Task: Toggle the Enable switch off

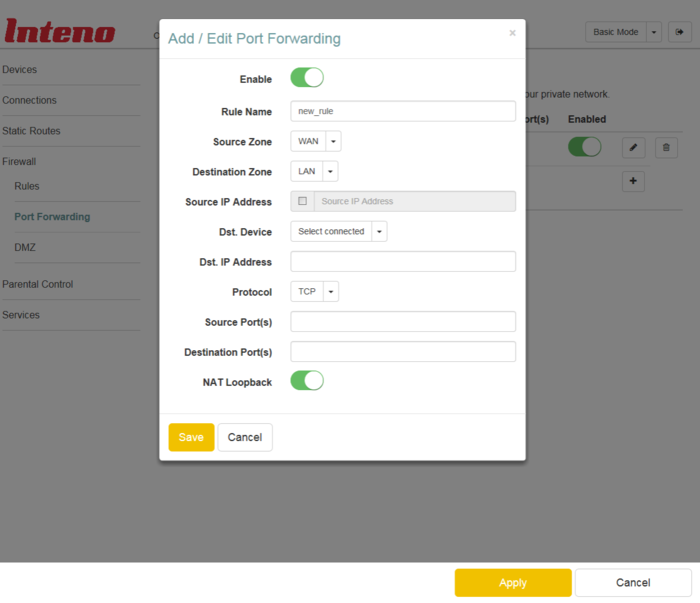Action: [x=307, y=78]
